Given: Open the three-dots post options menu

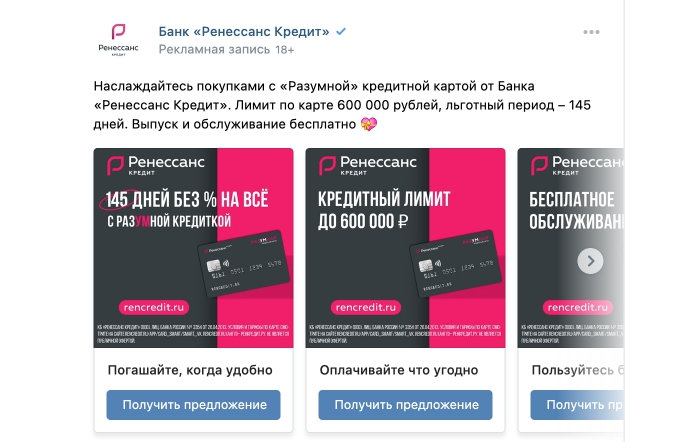Looking at the screenshot, I should tap(591, 32).
